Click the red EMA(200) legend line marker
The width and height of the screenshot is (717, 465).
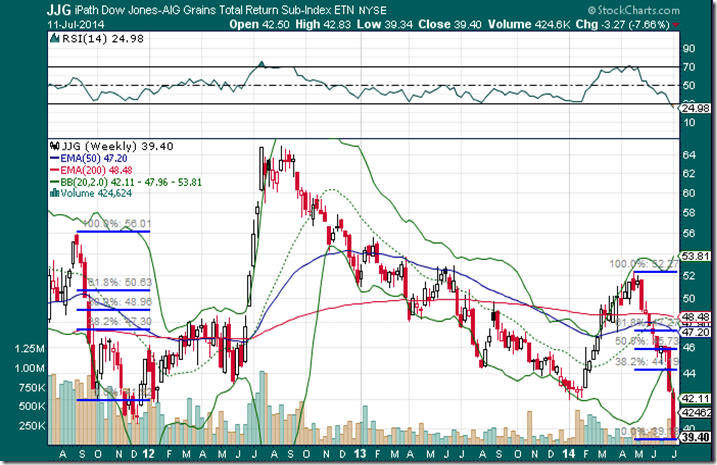pos(52,170)
